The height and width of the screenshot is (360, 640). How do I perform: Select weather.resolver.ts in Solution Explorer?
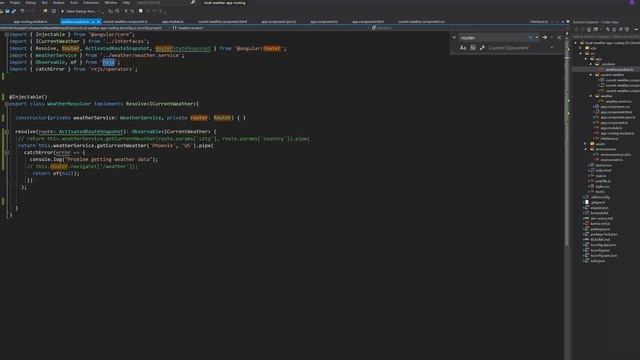620,69
